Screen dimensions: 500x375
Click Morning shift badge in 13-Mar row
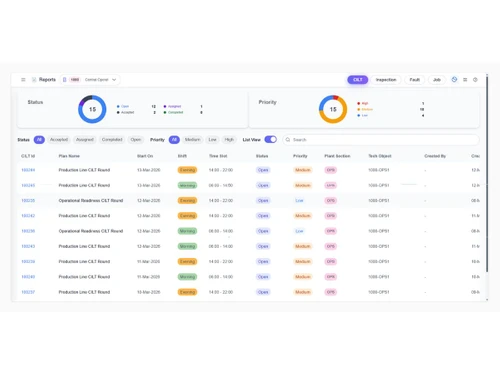187,185
